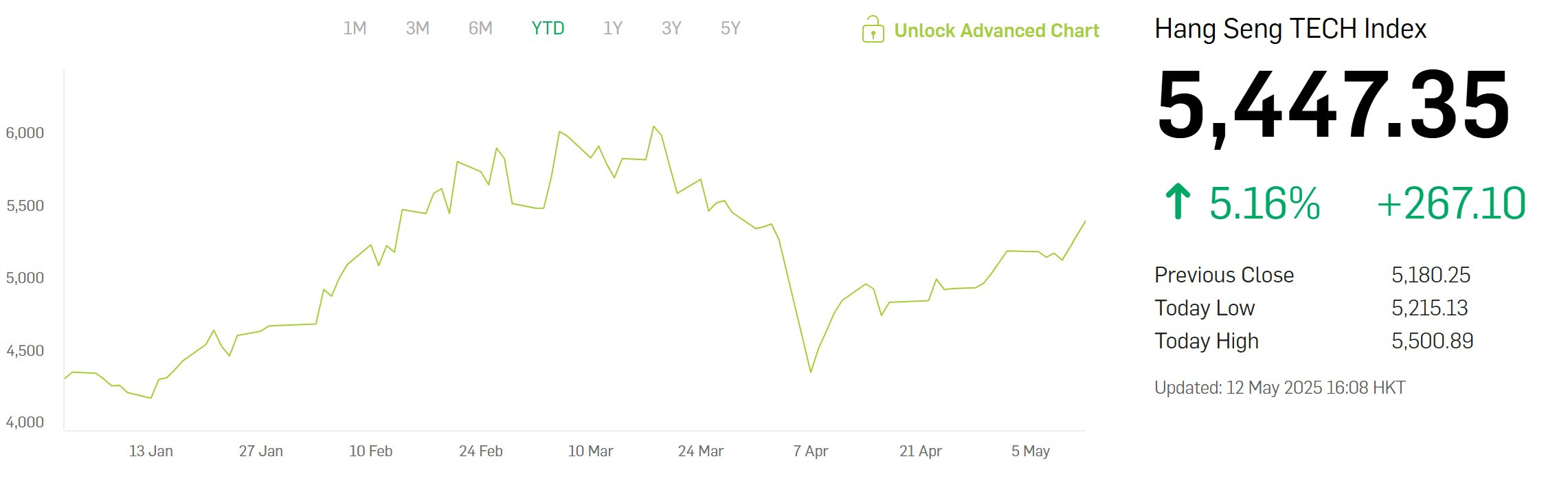Click the Previous Close value 5,180.25

pos(1431,275)
